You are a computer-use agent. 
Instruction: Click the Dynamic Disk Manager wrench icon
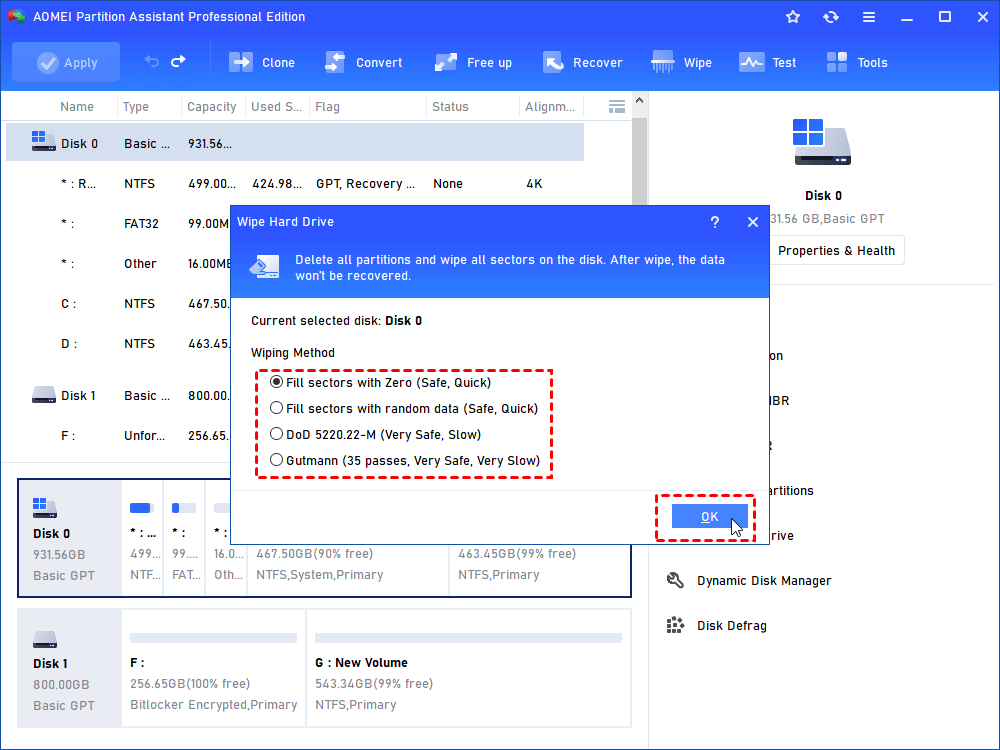(675, 580)
